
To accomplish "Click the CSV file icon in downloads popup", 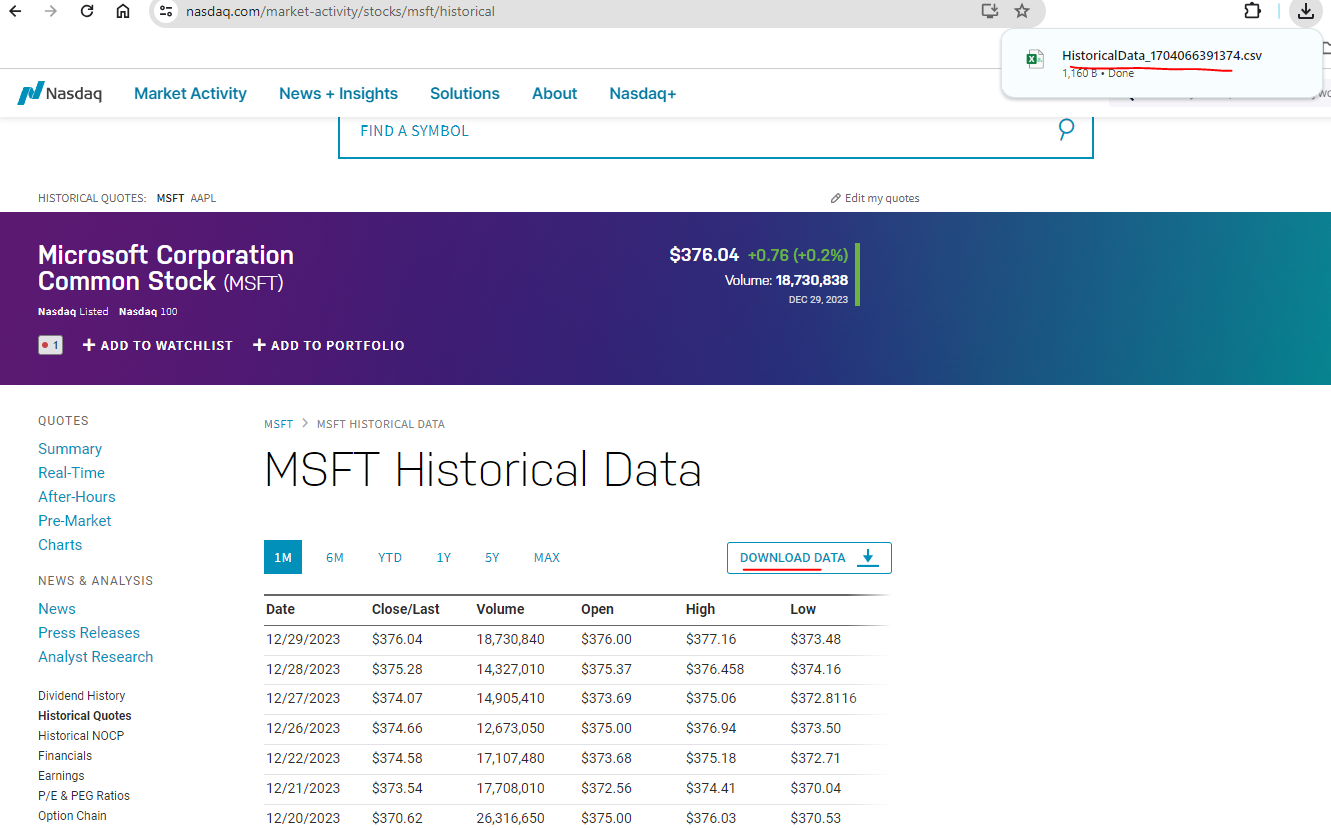I will coord(1035,59).
